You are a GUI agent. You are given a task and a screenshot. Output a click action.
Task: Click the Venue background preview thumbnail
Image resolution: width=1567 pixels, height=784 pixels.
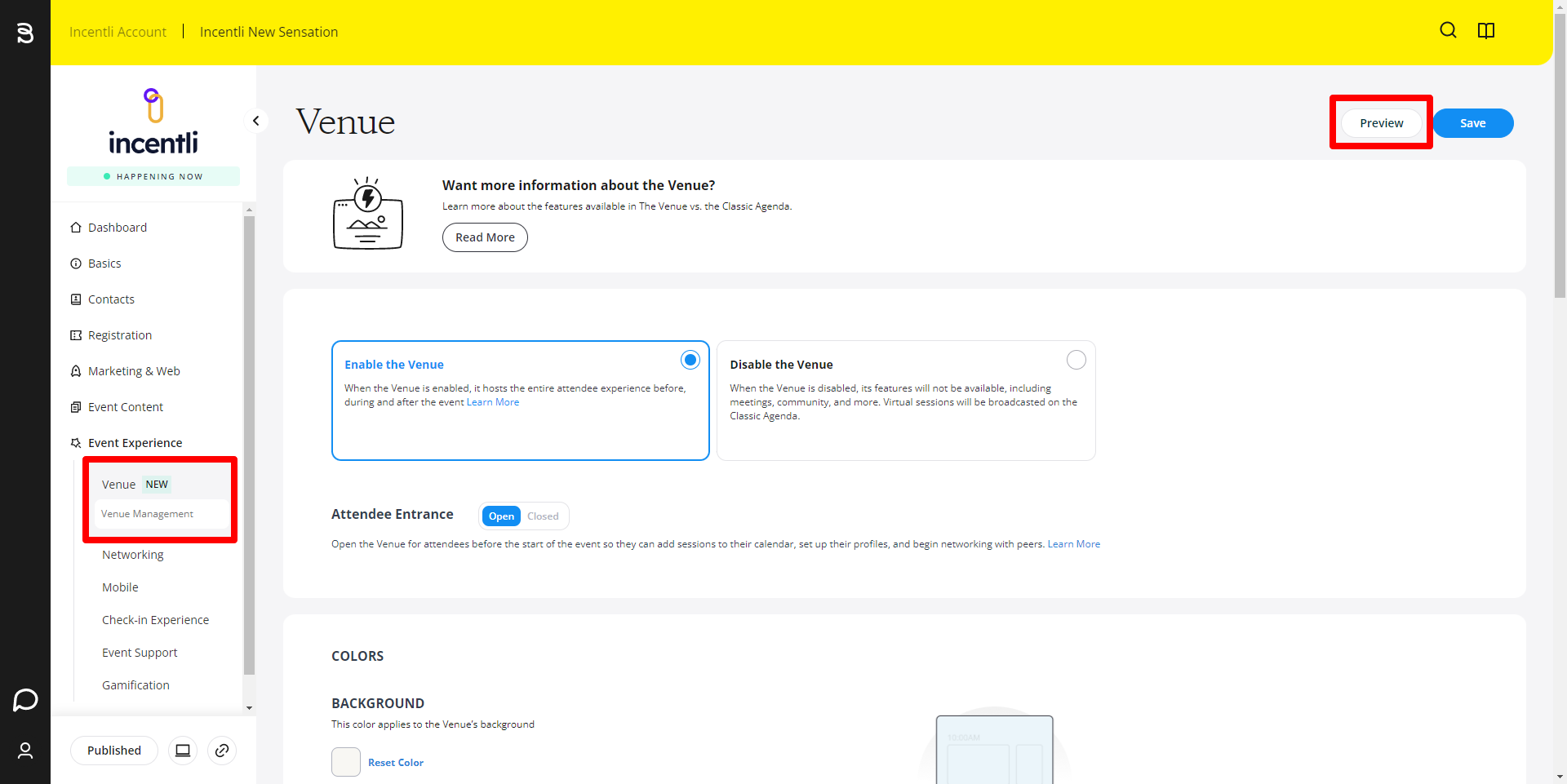tap(994, 749)
